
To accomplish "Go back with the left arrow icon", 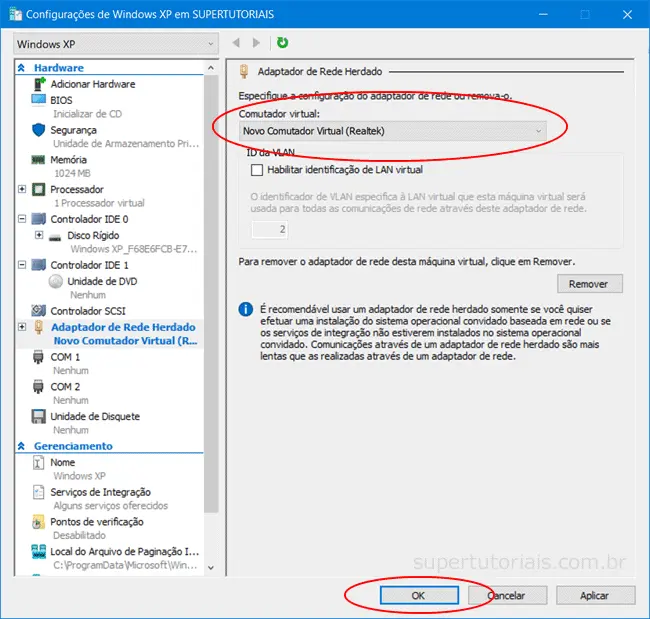I will pos(236,43).
